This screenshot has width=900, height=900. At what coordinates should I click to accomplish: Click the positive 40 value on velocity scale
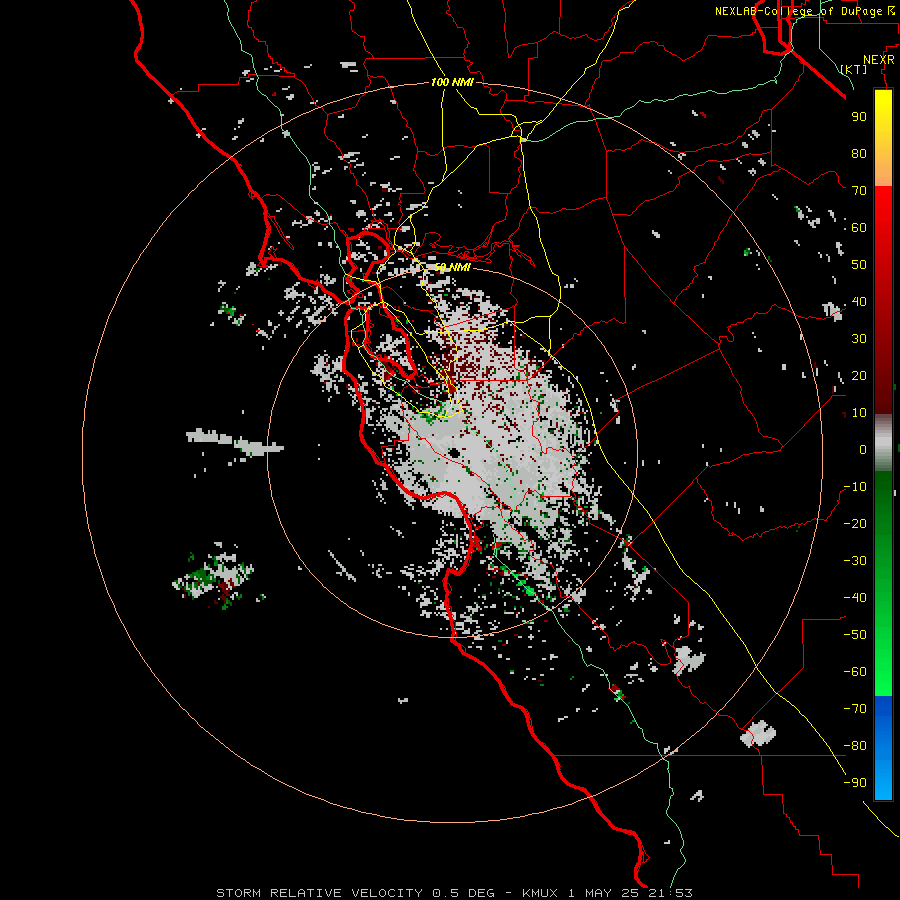tap(859, 302)
